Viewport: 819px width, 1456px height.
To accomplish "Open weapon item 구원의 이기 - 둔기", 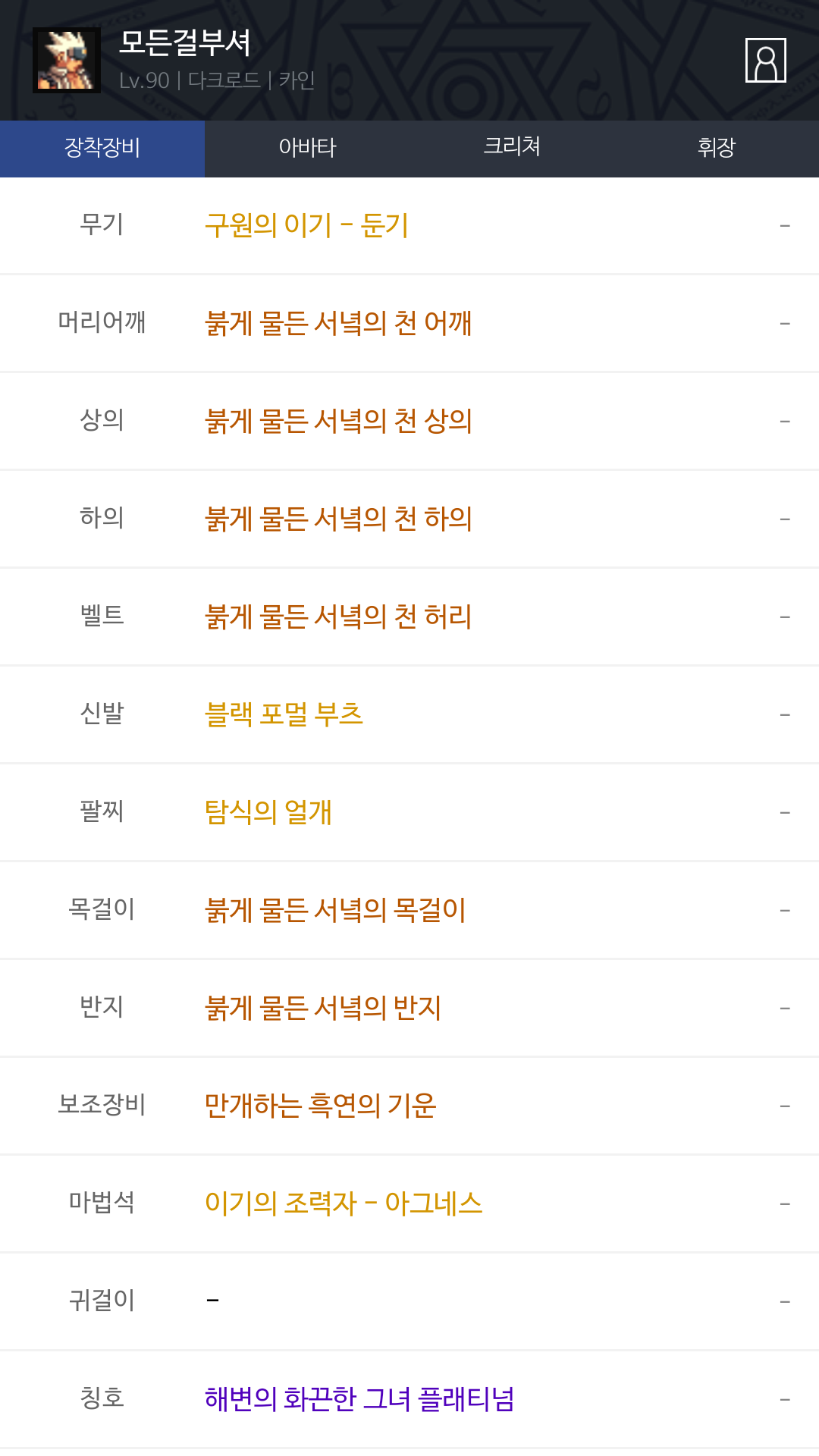I will coord(306,225).
